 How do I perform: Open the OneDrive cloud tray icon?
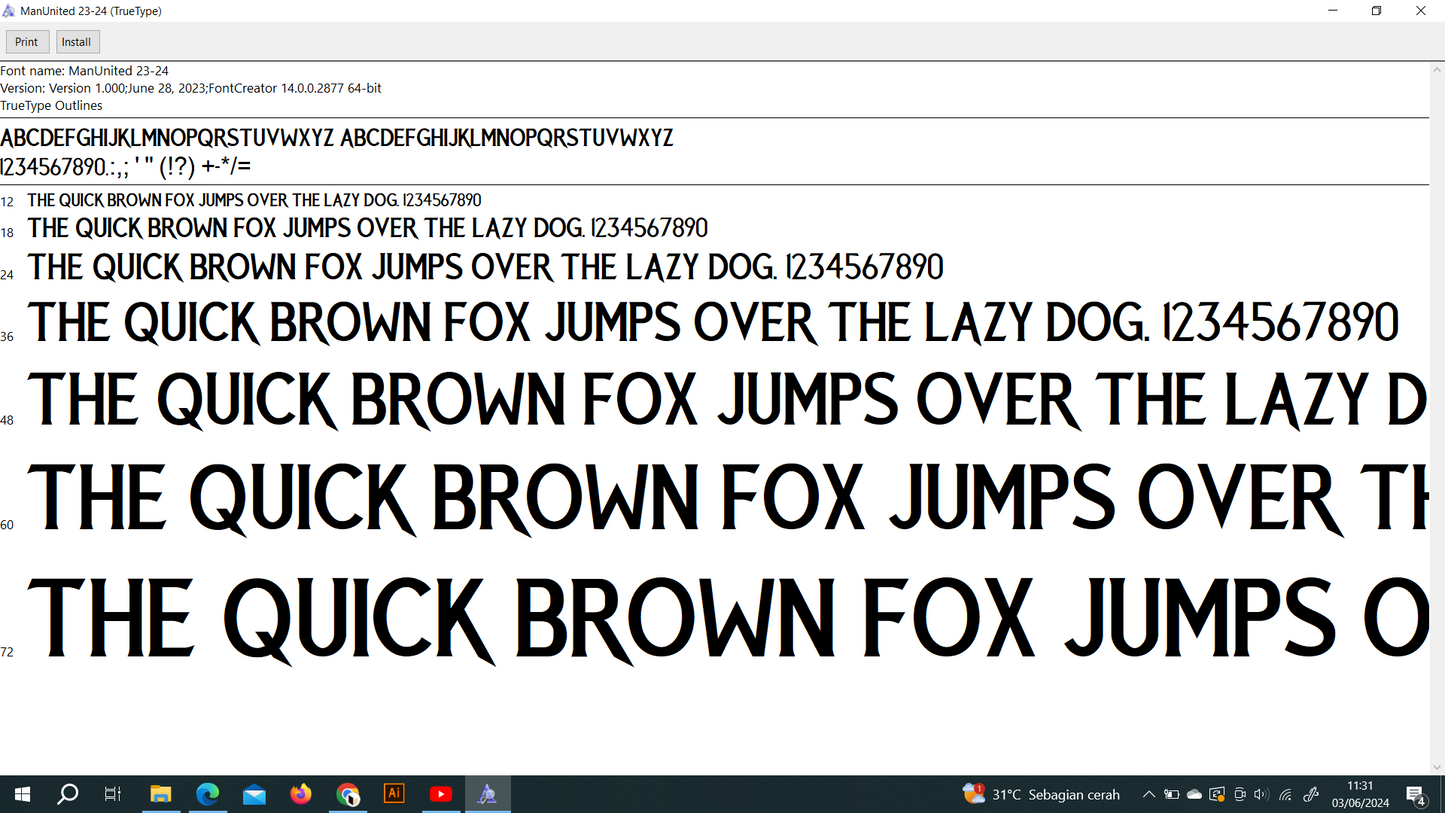tap(1194, 795)
